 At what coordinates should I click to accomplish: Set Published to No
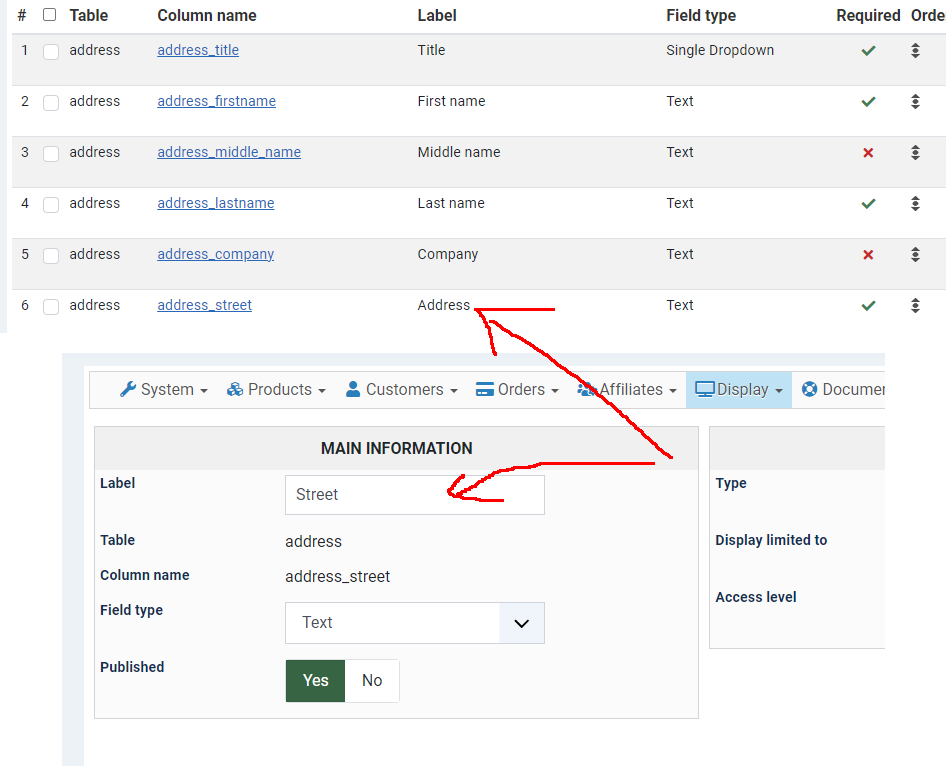pos(372,680)
